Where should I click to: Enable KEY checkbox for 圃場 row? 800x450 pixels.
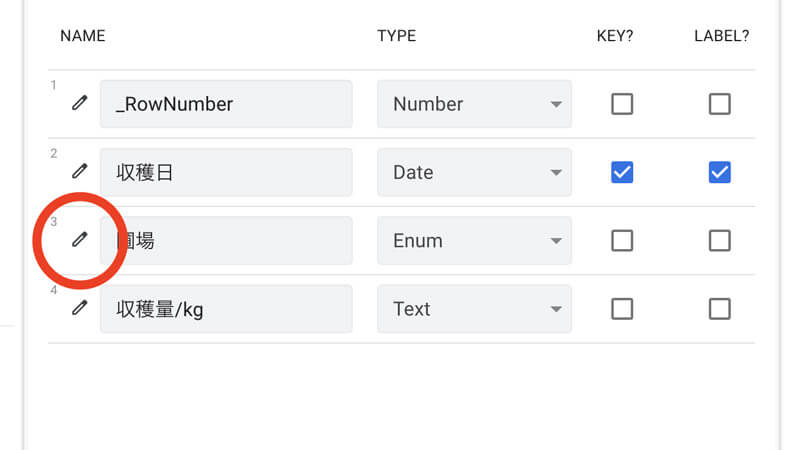coord(622,240)
